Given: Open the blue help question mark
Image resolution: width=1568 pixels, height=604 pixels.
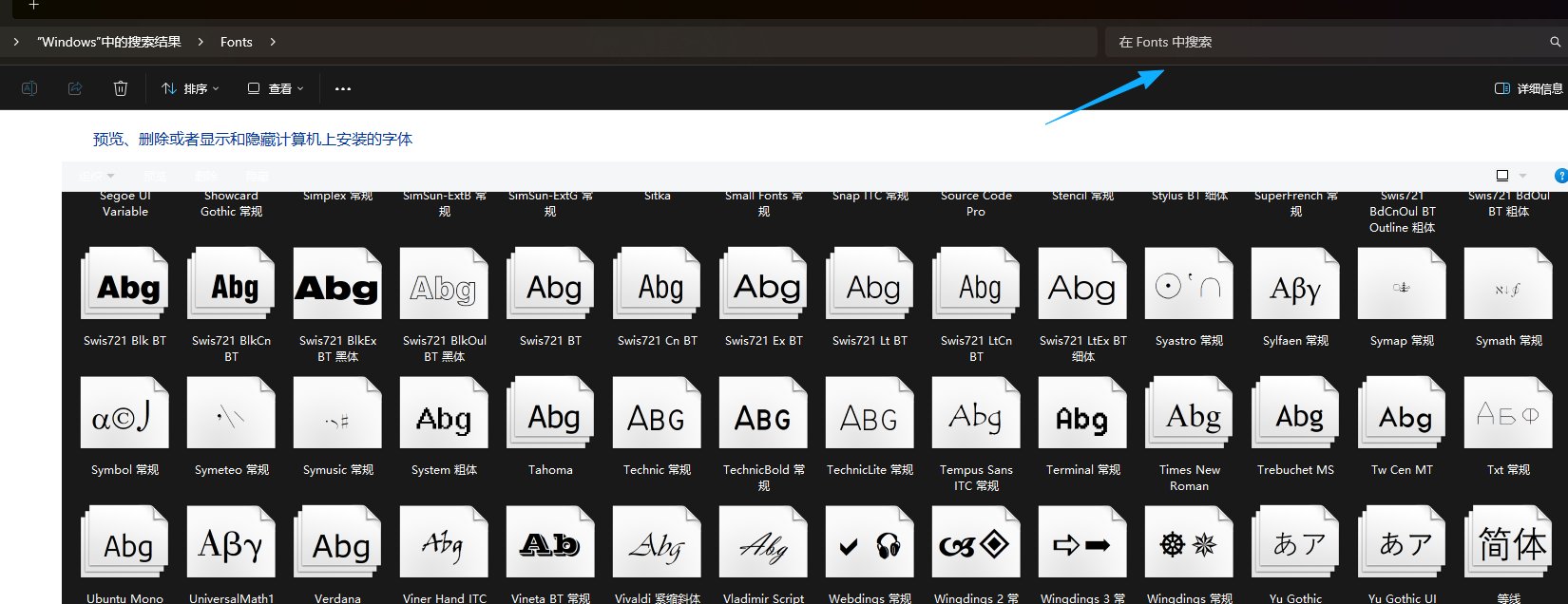Looking at the screenshot, I should tap(1560, 176).
